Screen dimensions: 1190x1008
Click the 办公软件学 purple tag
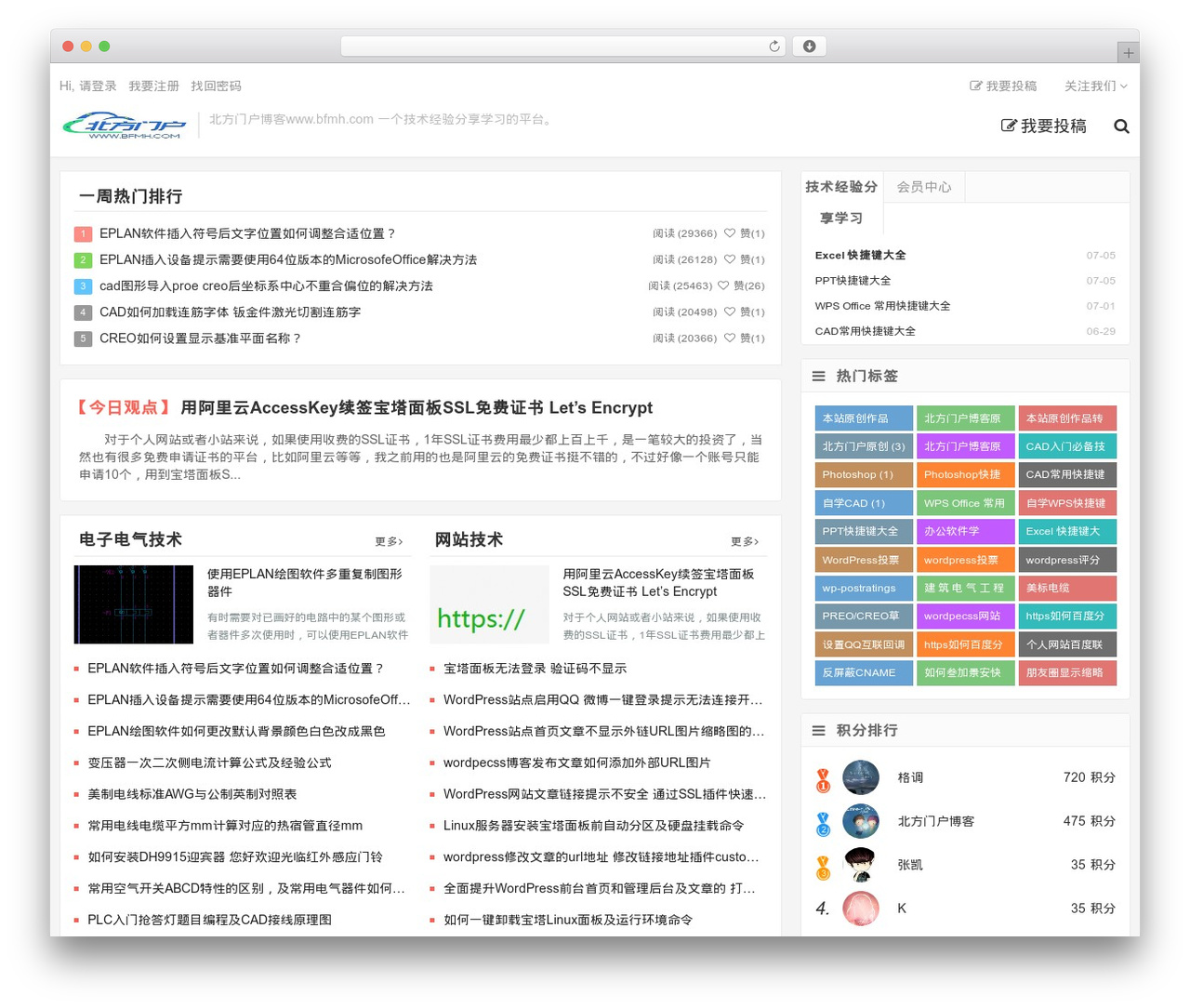click(965, 531)
